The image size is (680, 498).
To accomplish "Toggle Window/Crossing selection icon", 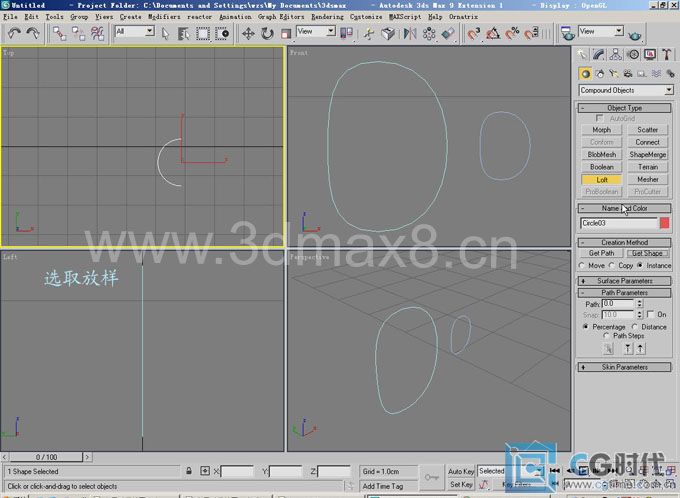I will click(x=222, y=33).
